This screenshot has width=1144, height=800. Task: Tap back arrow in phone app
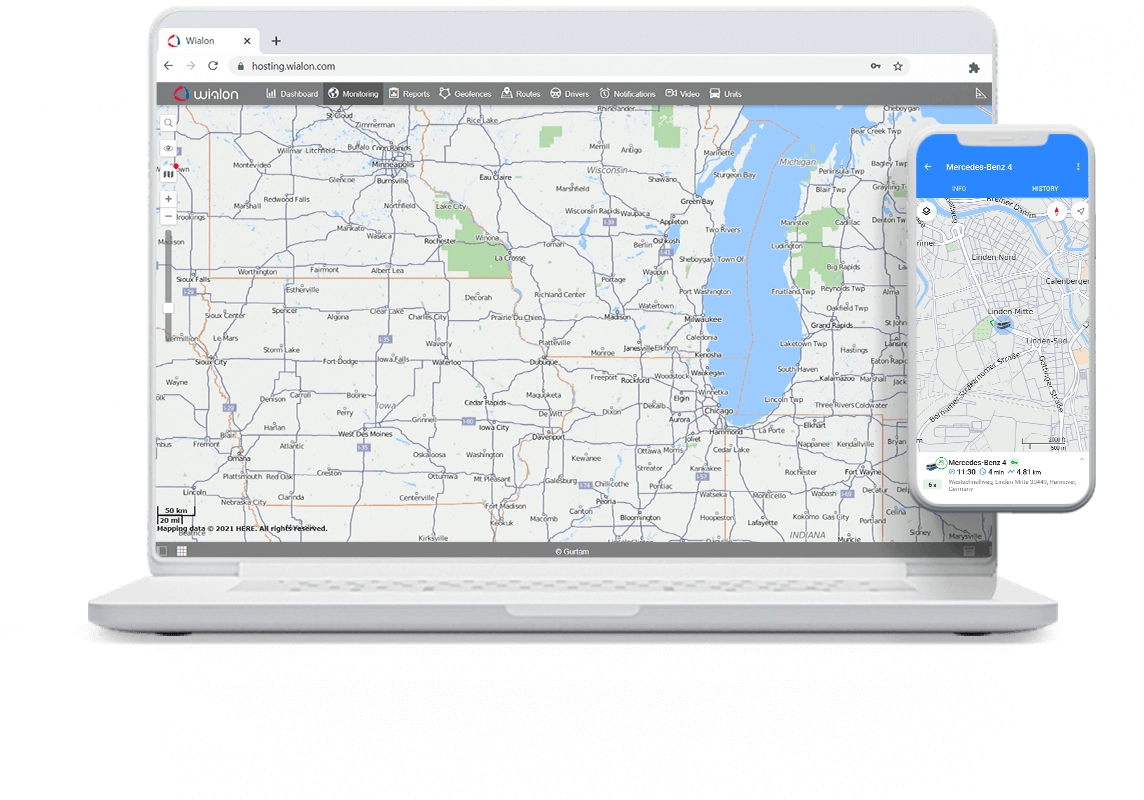pos(928,167)
